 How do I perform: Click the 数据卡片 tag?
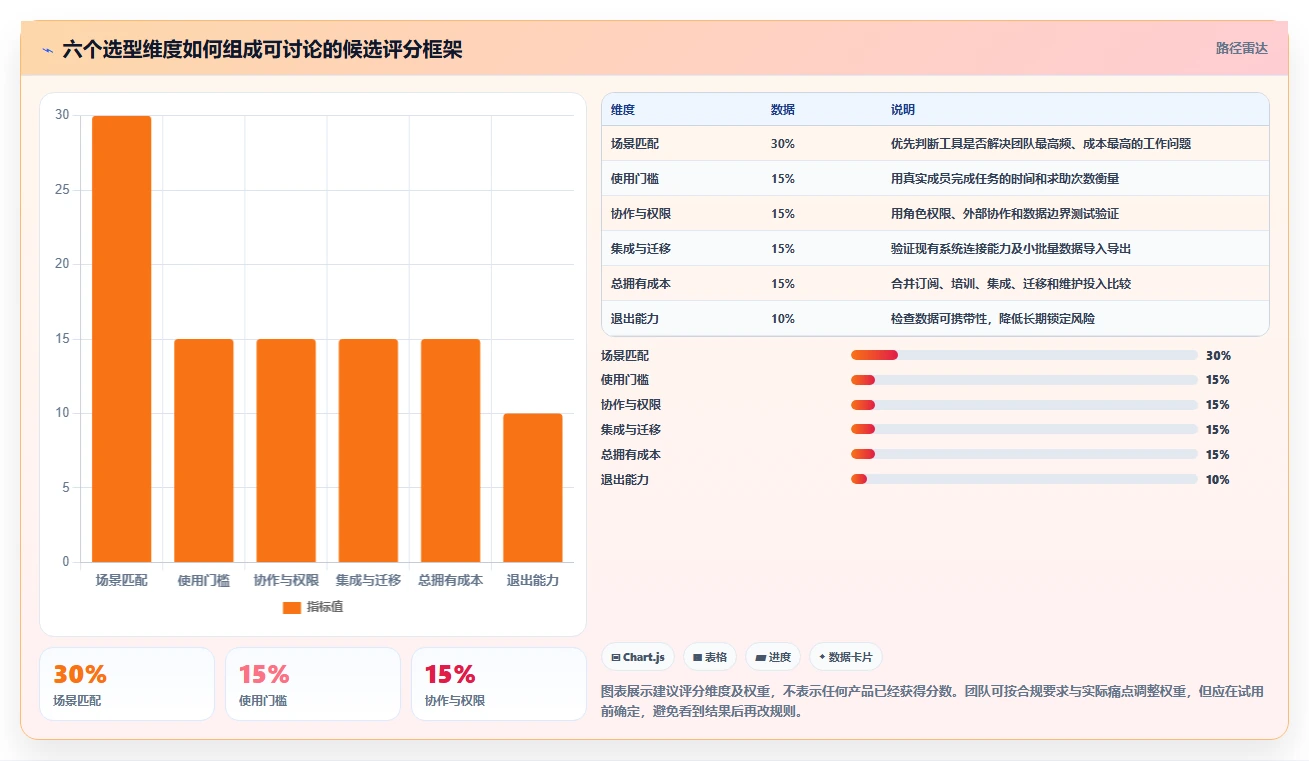tap(846, 657)
